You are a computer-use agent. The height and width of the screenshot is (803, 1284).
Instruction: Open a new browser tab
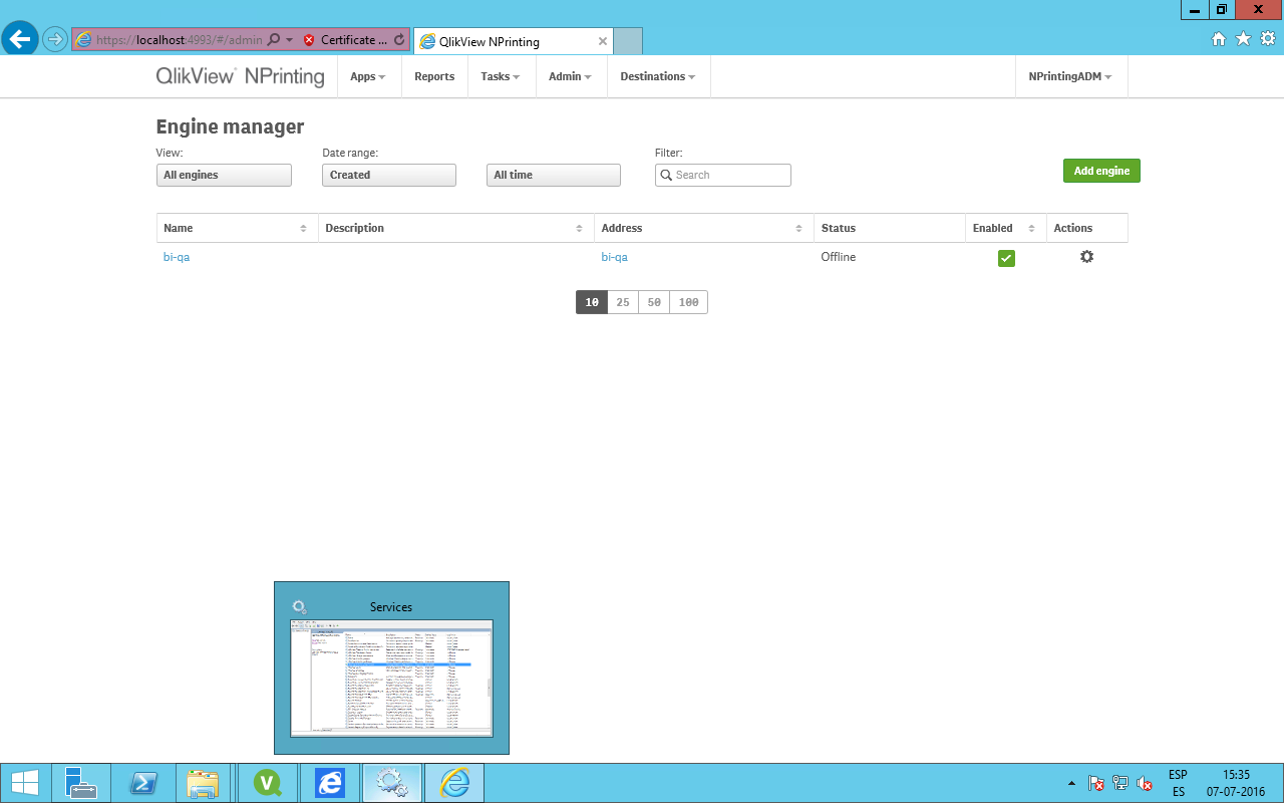tap(627, 41)
